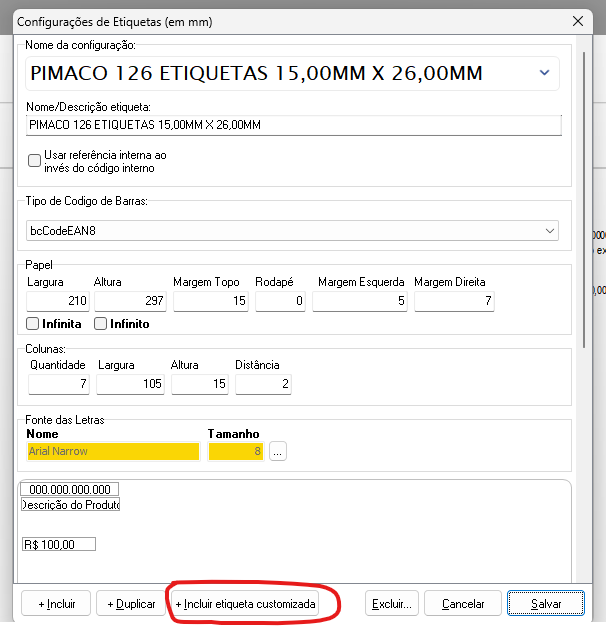Click the 'Excluir...' button
606x626 pixels.
(392, 604)
